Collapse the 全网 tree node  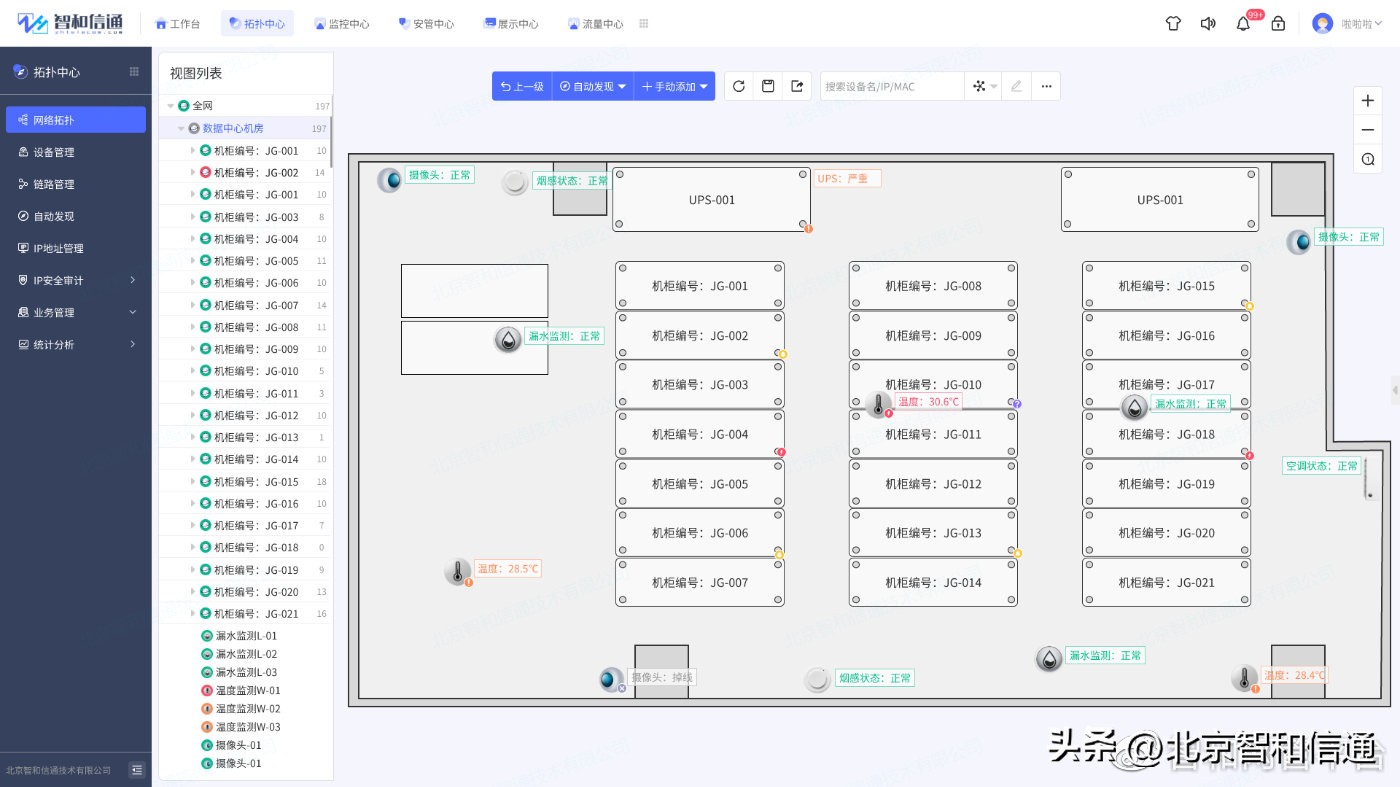(170, 105)
